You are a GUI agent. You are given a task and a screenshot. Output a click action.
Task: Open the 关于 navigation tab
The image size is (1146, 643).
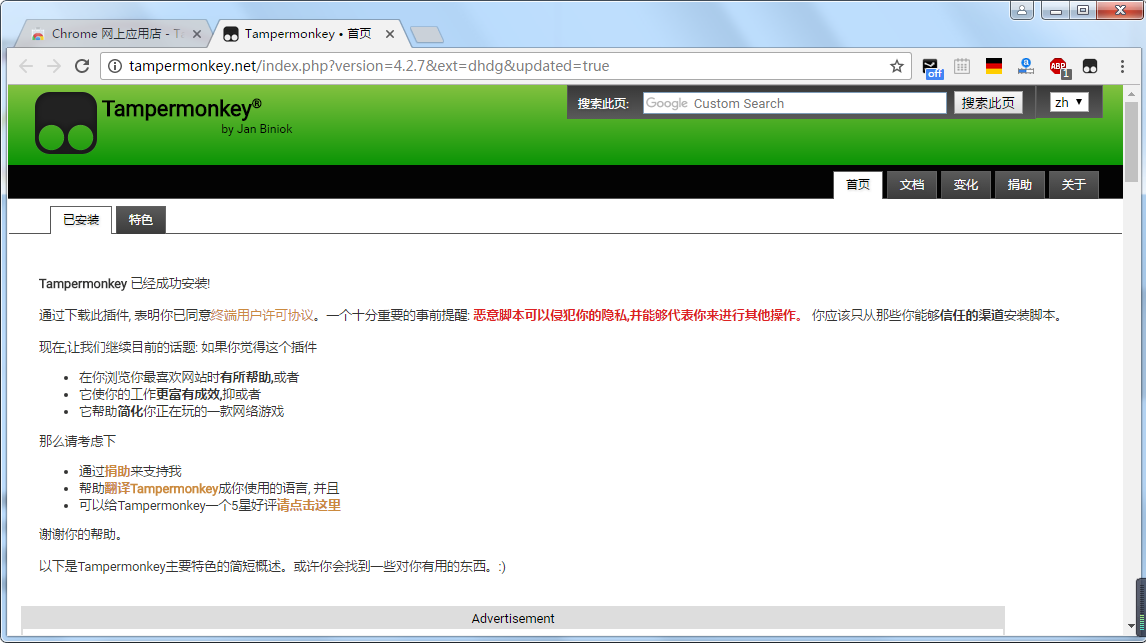point(1074,185)
